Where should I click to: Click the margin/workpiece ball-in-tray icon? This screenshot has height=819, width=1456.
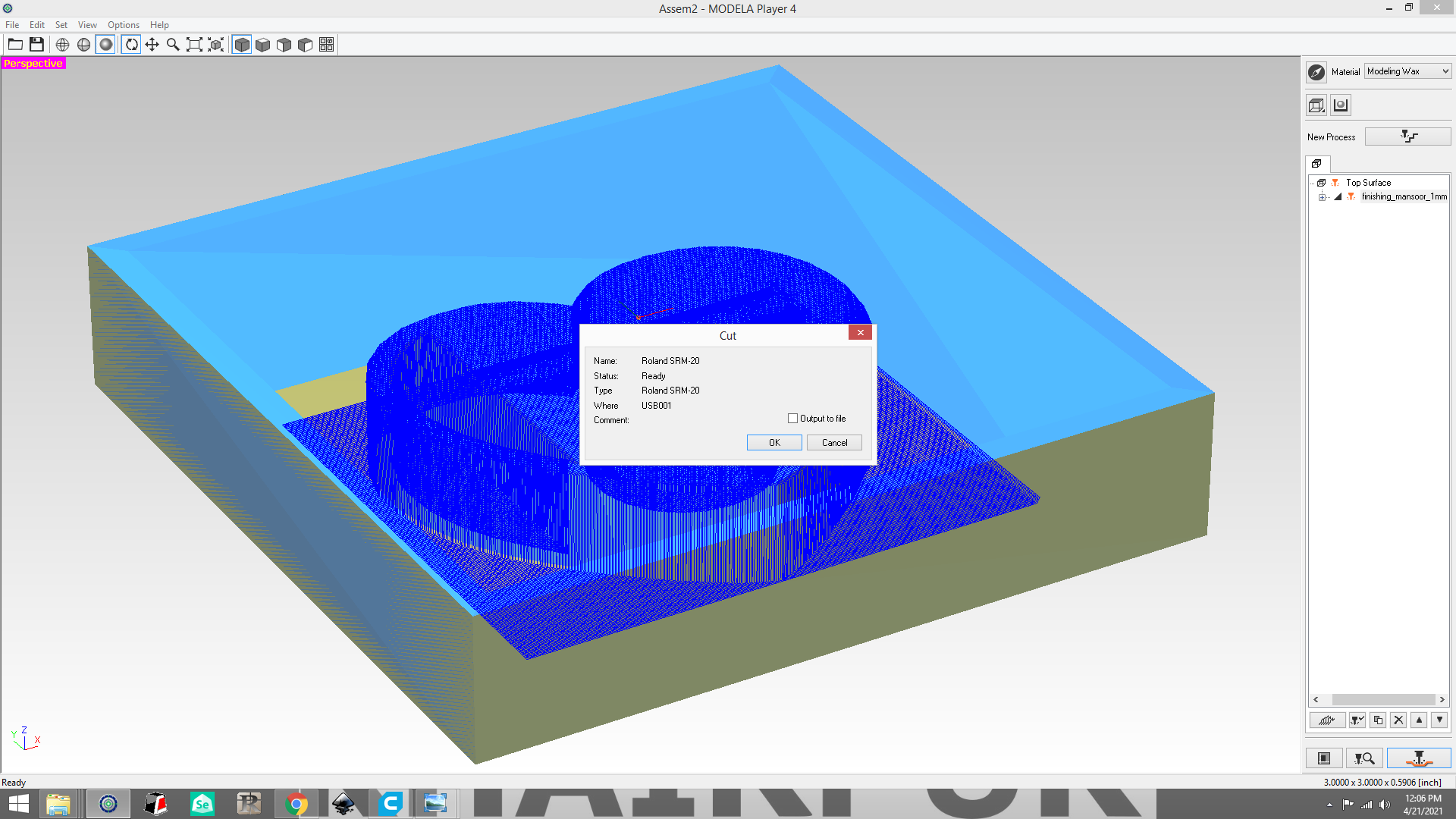coord(1341,105)
